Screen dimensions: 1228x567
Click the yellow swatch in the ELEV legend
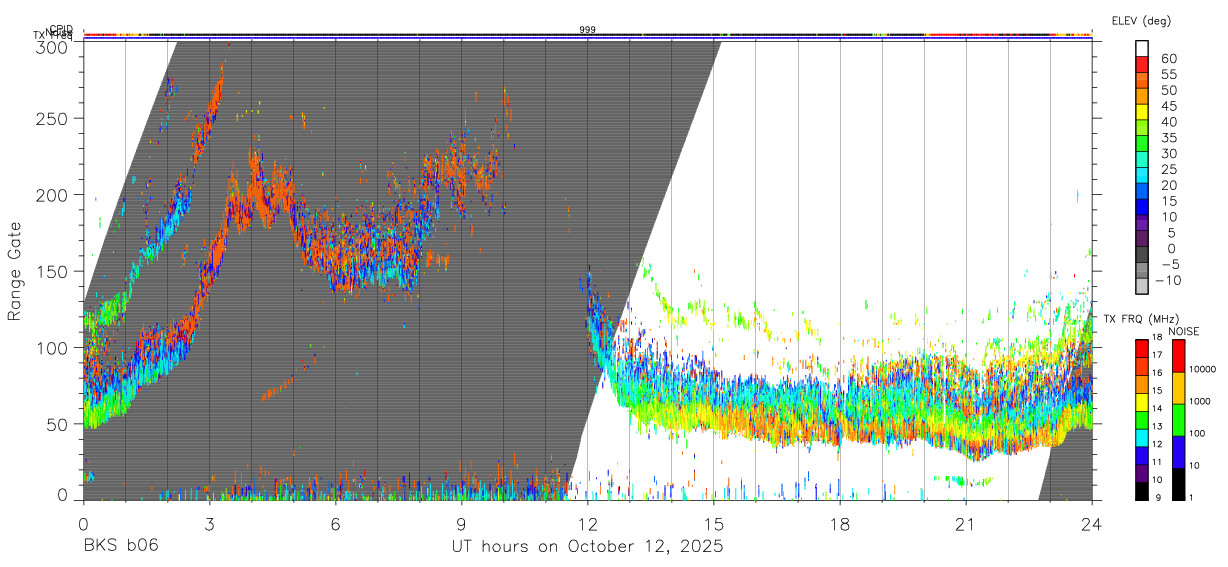(x=1144, y=111)
